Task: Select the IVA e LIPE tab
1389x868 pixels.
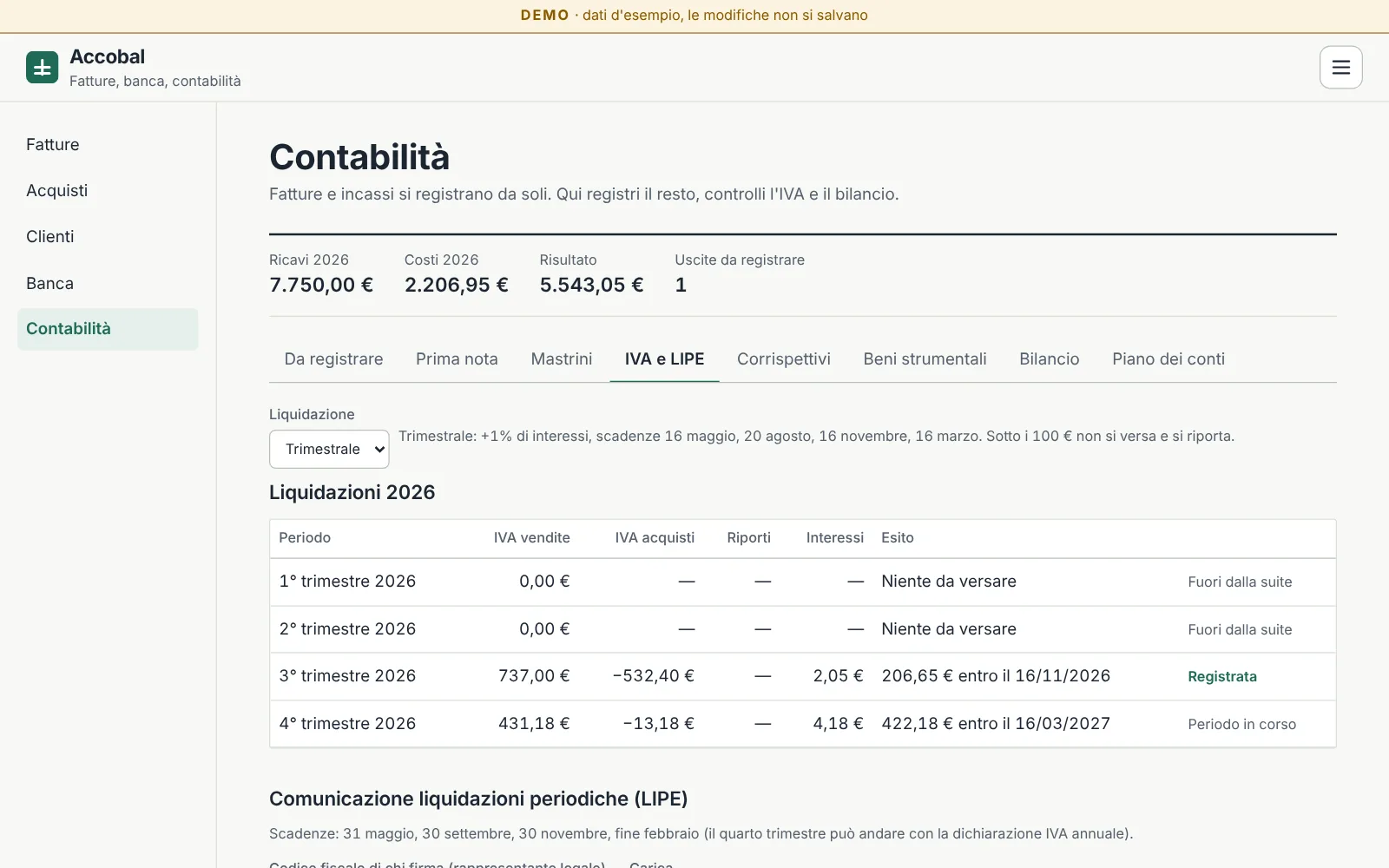Action: 664,359
